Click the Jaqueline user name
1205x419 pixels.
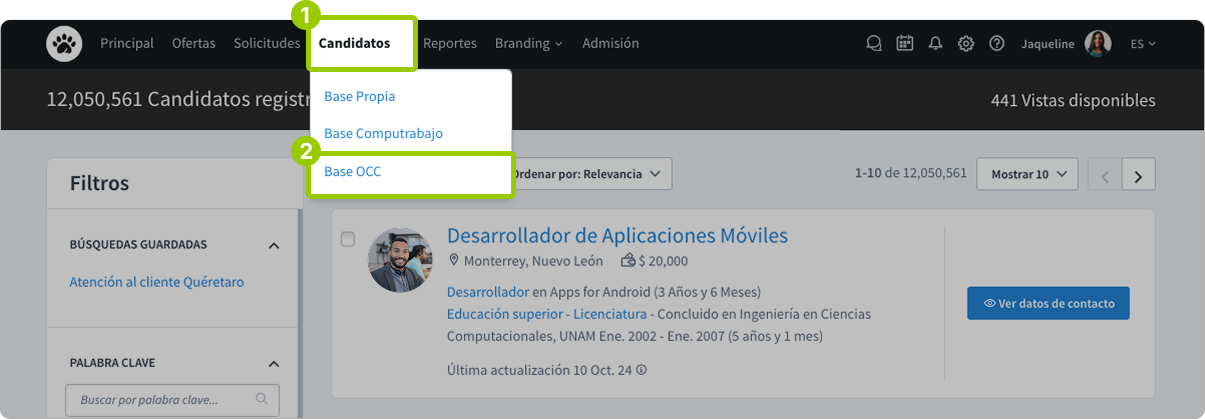coord(1048,44)
